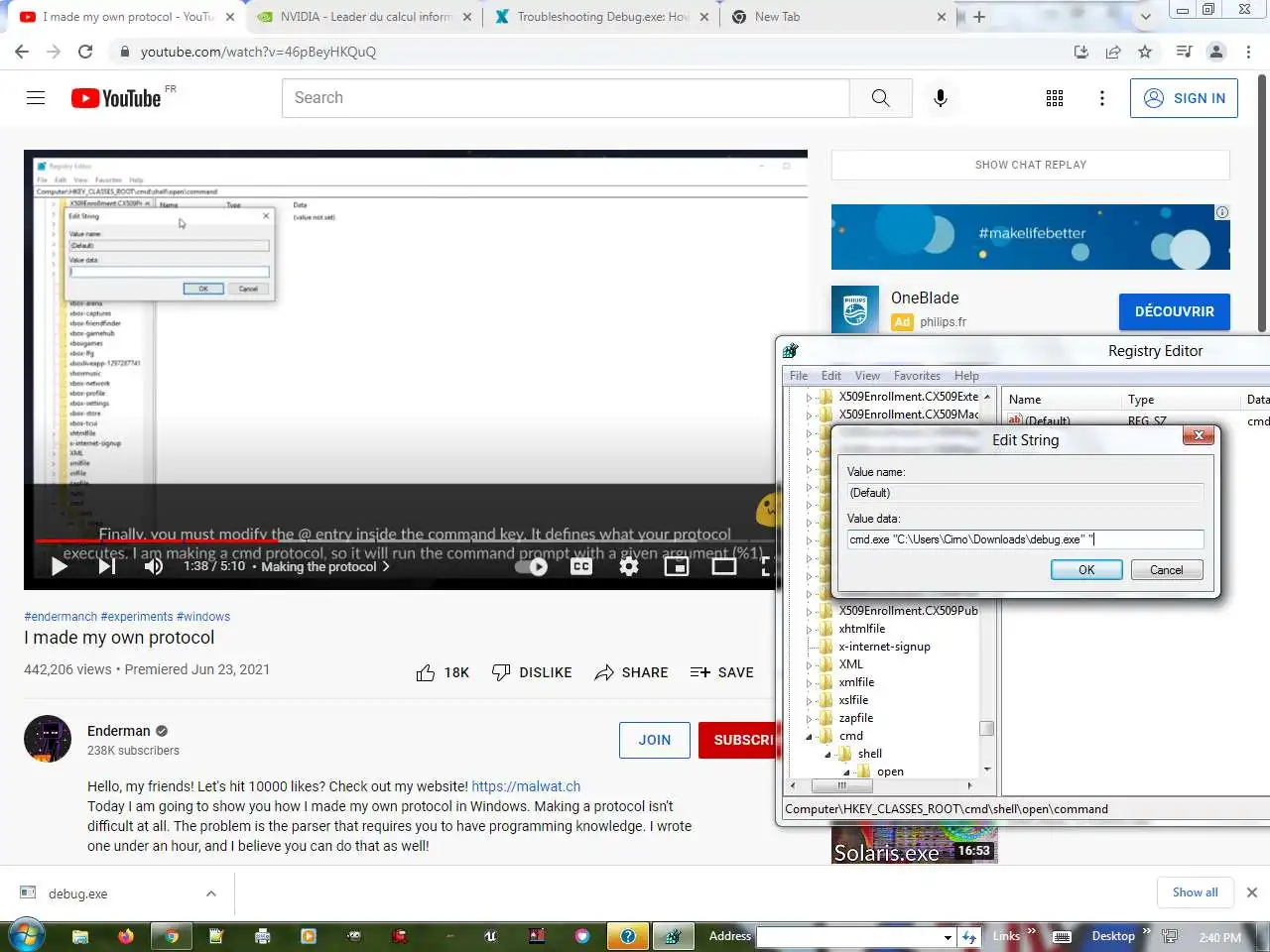Go back with browser back arrow
This screenshot has width=1270, height=952.
pos(22,52)
